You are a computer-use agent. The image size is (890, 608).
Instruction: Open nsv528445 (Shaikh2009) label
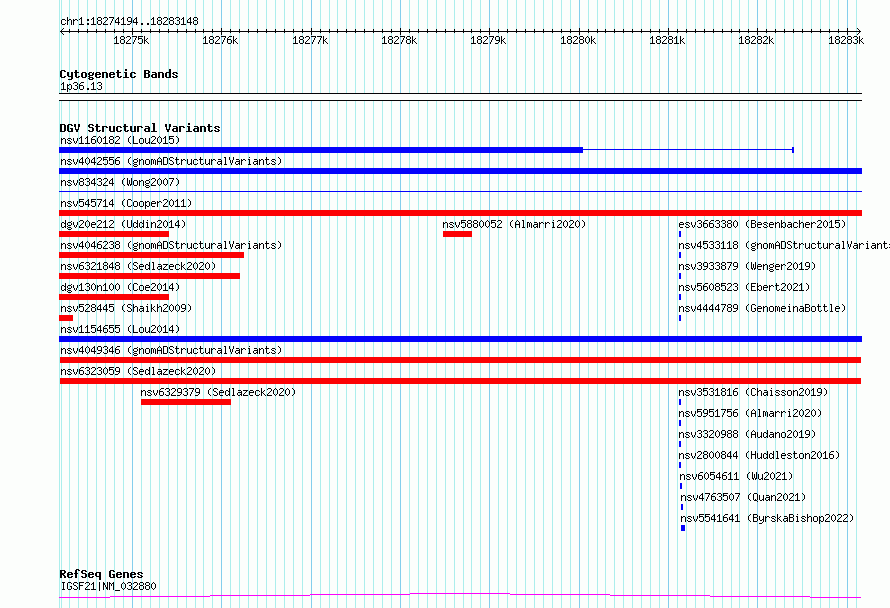tap(126, 308)
